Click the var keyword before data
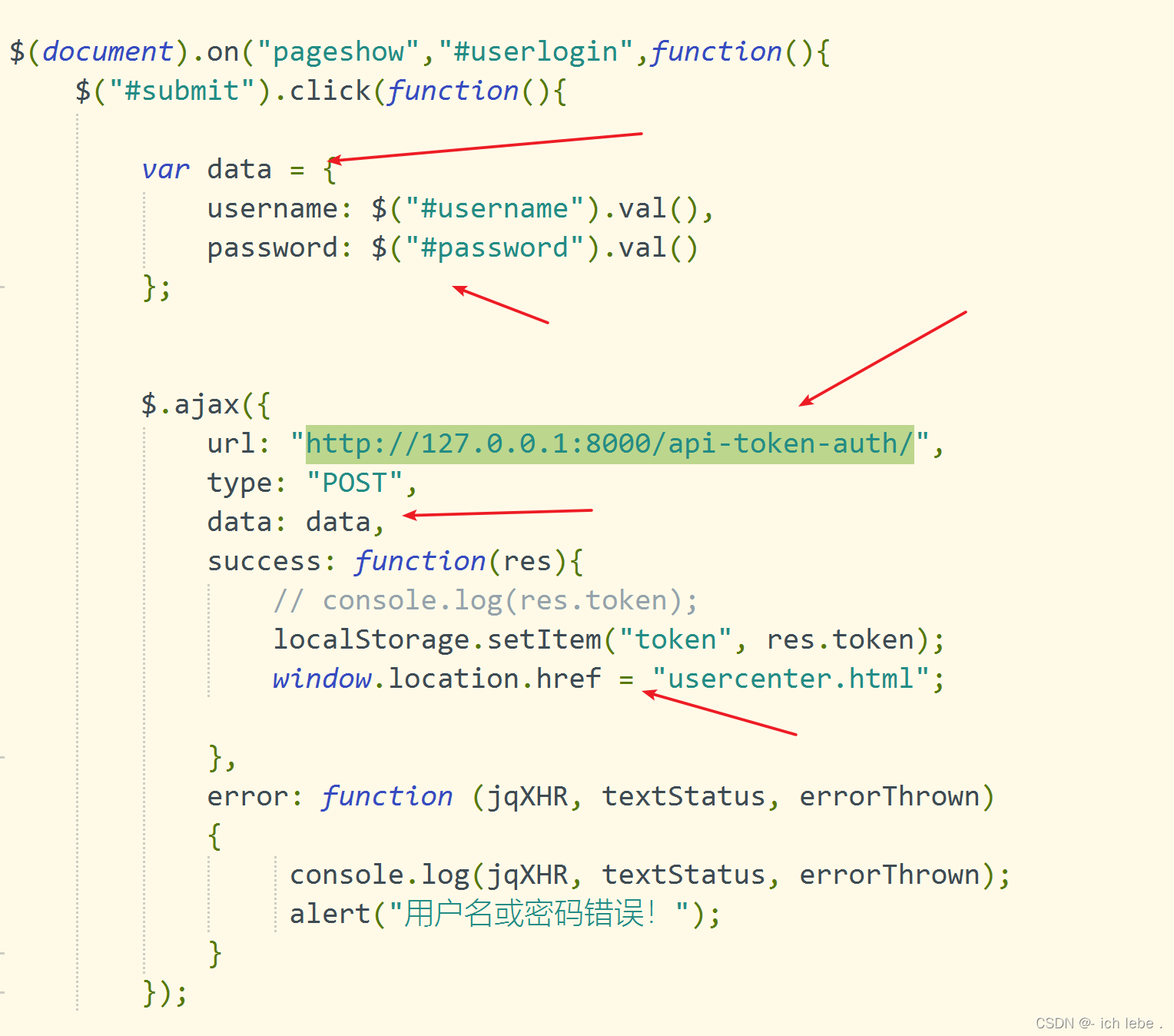Screen dimensions: 1174x1036 coord(165,169)
